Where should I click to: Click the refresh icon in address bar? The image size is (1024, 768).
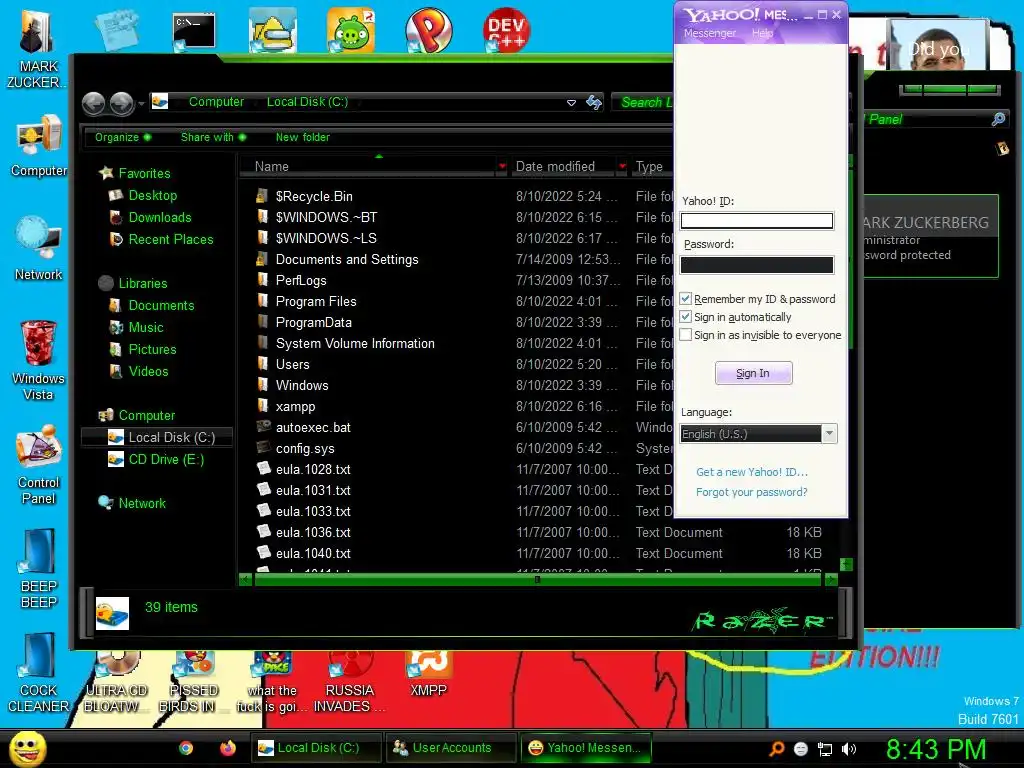coord(594,103)
